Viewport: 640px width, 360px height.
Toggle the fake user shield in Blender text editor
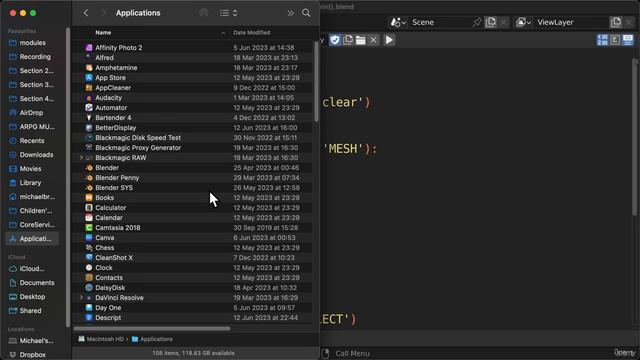tap(335, 40)
